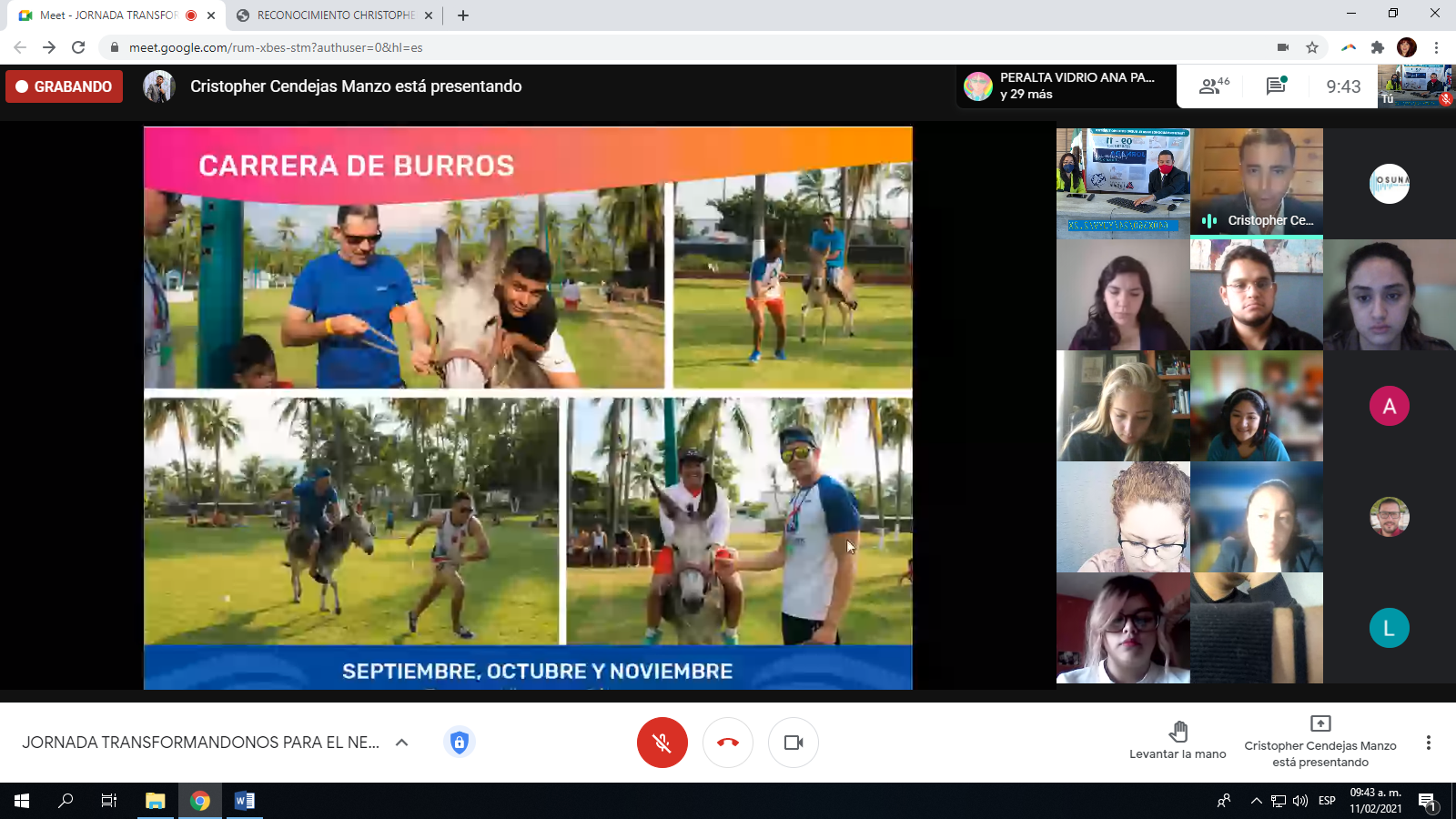Viewport: 1456px width, 819px height.
Task: Open the notification center icon
Action: click(1427, 801)
